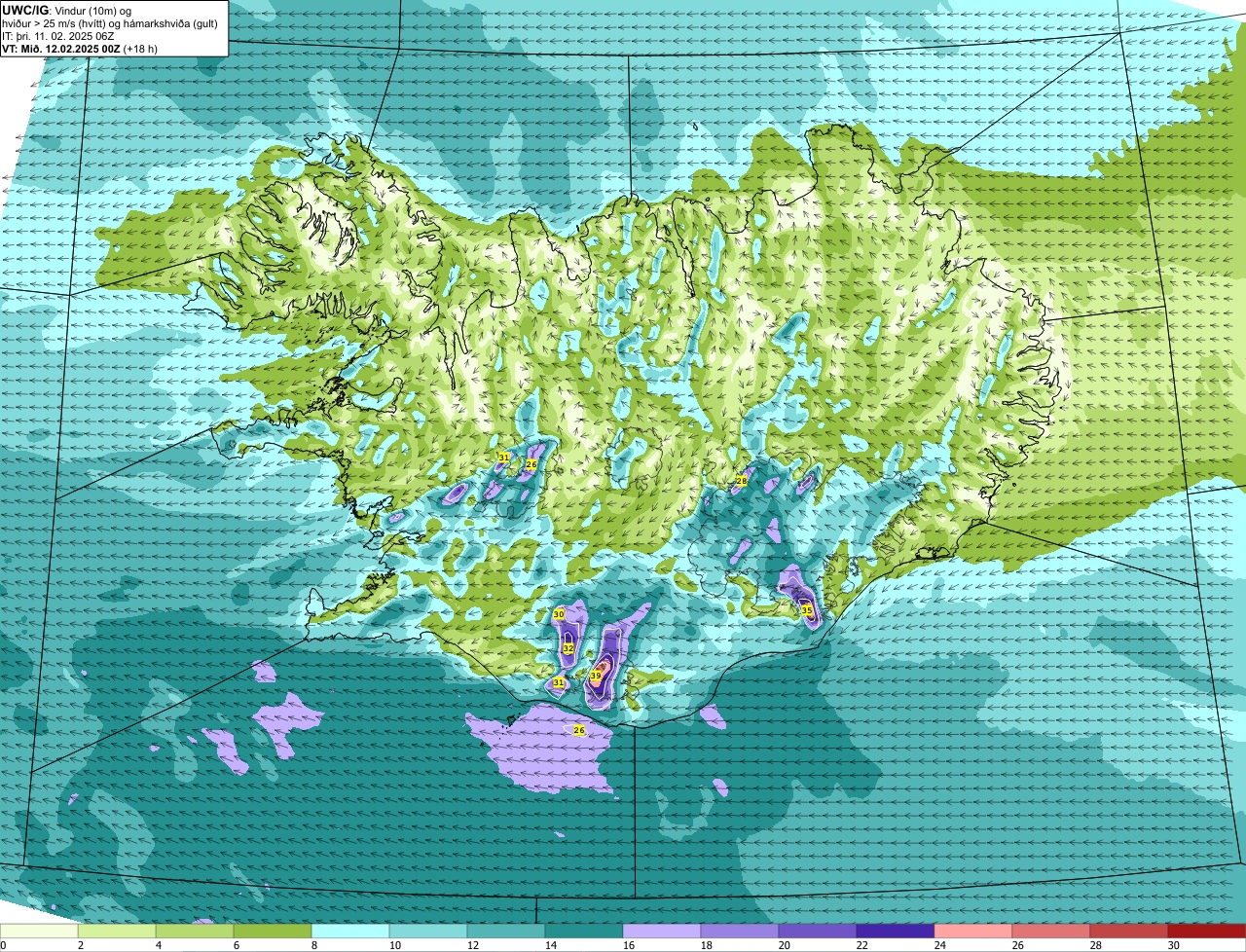Click the yellow '32' gust label

pyautogui.click(x=568, y=648)
